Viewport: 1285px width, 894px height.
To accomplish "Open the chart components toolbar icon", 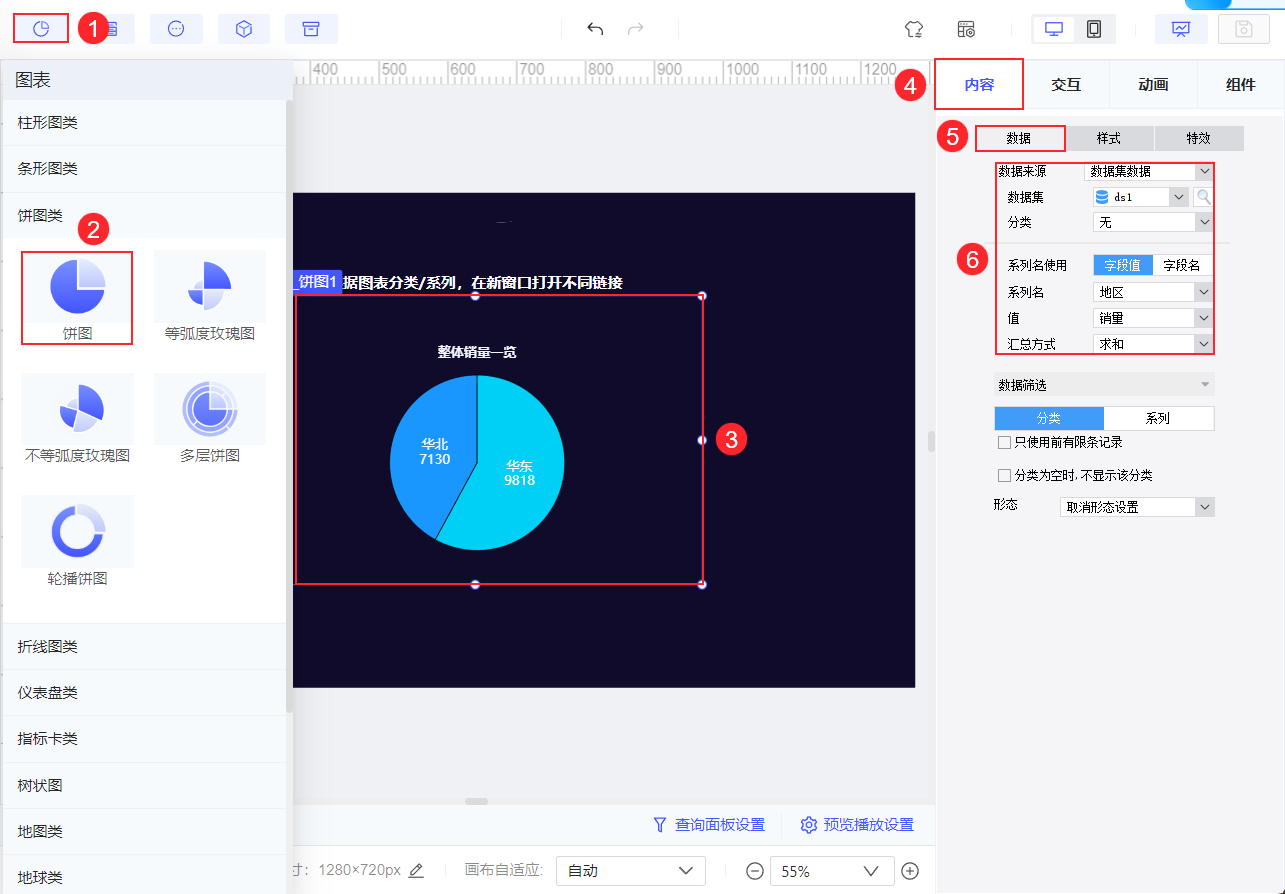I will coord(41,29).
